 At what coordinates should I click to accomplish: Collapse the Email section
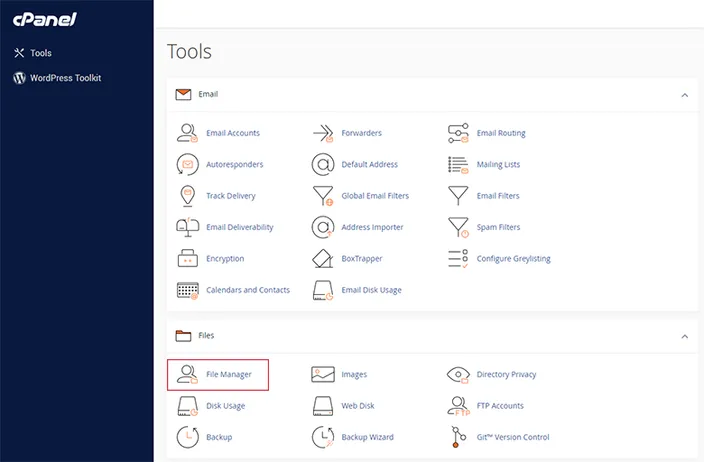[684, 95]
